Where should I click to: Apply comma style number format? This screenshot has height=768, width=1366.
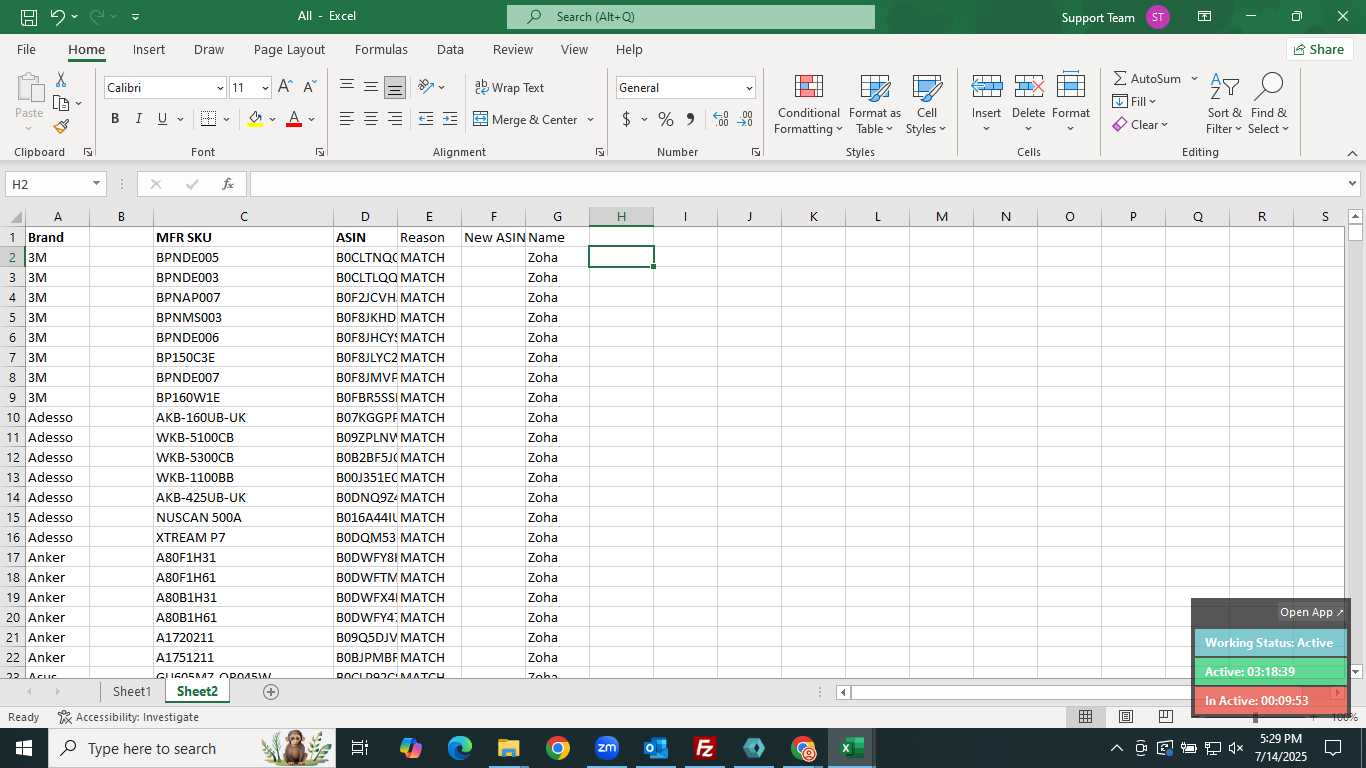tap(690, 119)
